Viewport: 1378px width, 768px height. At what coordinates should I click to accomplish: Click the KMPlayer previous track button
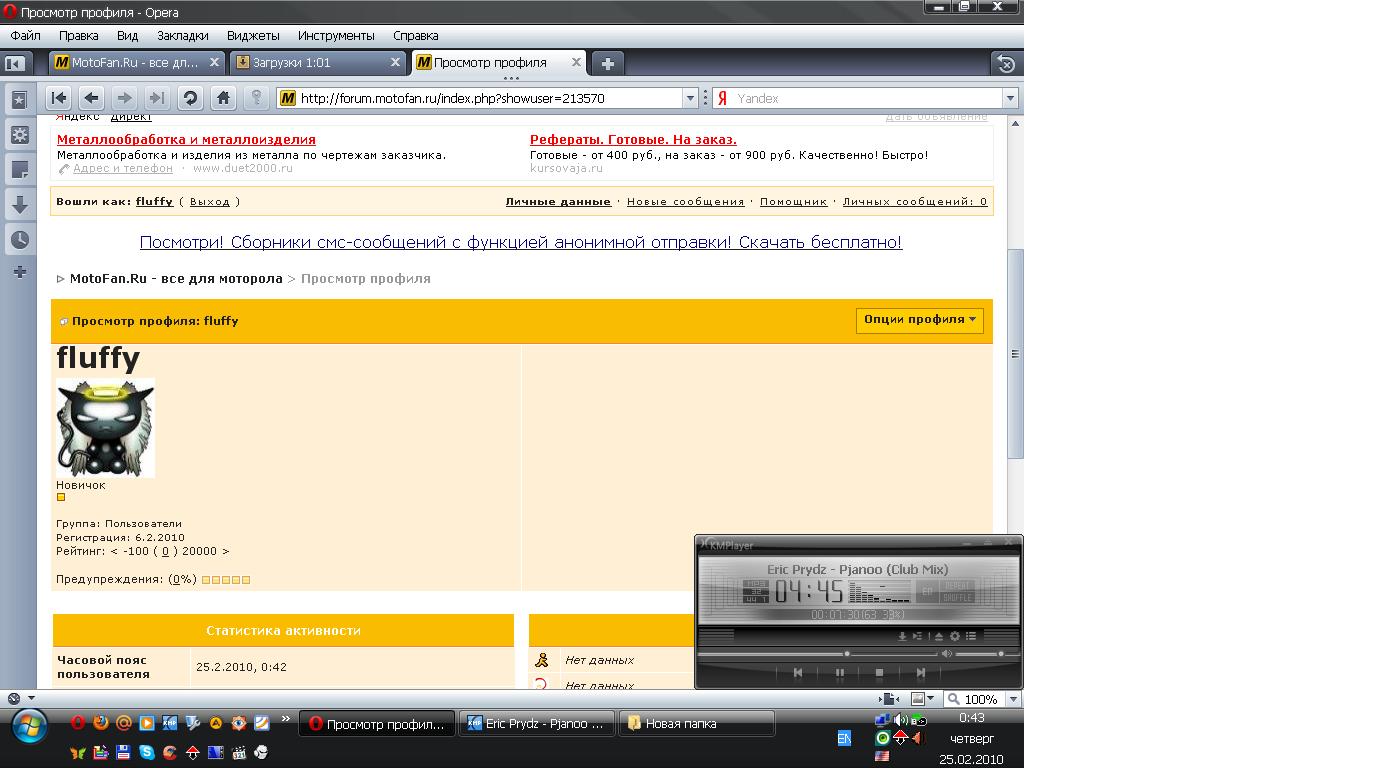[x=798, y=673]
